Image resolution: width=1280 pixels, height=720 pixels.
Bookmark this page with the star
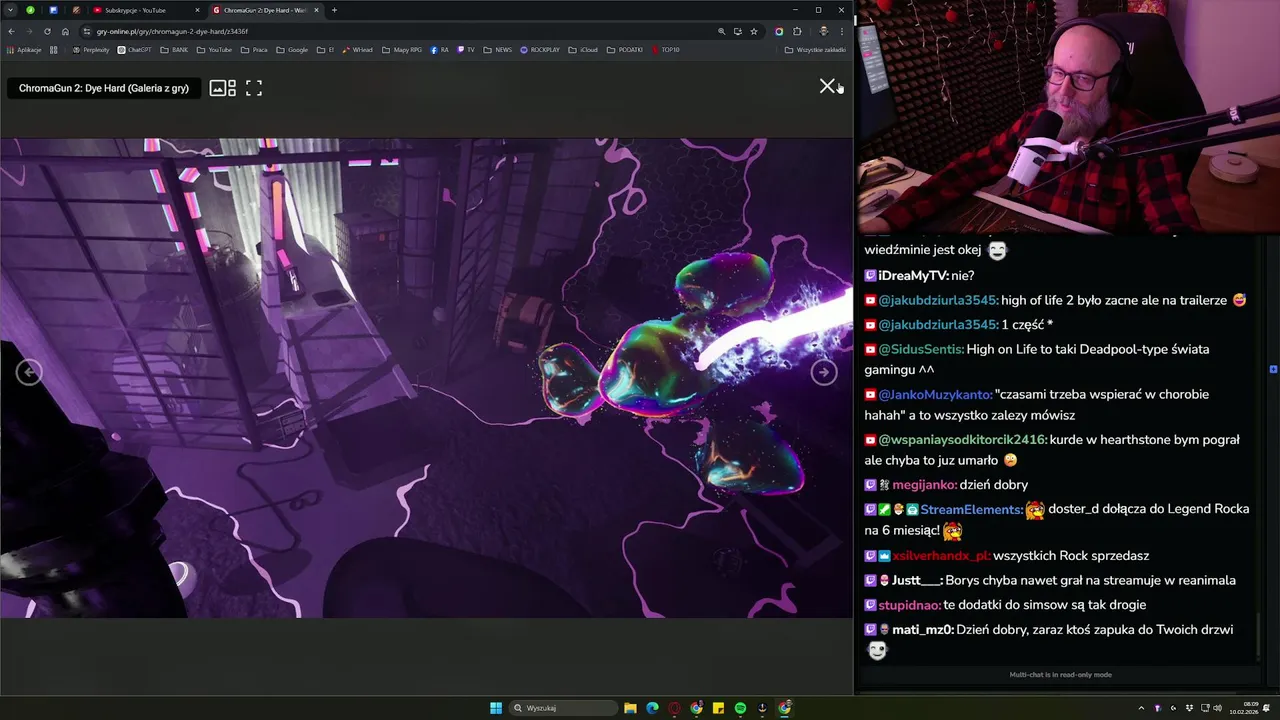pyautogui.click(x=754, y=31)
